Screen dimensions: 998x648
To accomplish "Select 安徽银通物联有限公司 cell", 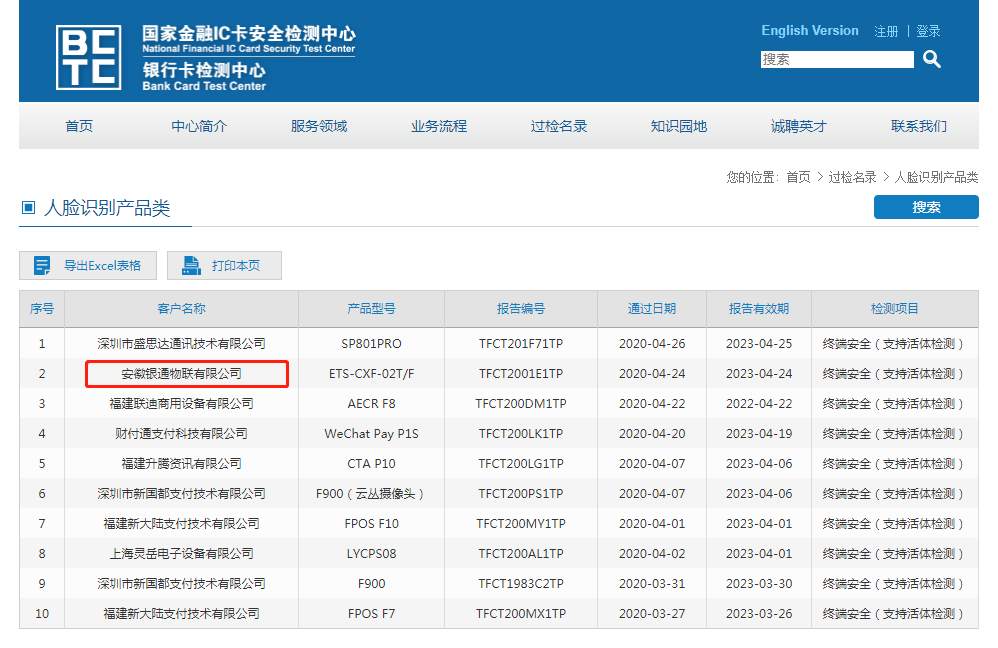I will pos(181,374).
